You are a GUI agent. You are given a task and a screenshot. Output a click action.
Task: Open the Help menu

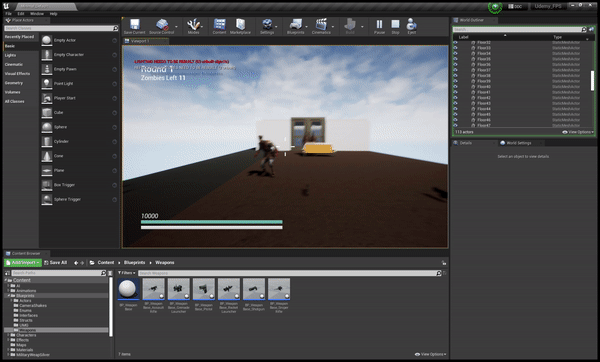[x=54, y=14]
